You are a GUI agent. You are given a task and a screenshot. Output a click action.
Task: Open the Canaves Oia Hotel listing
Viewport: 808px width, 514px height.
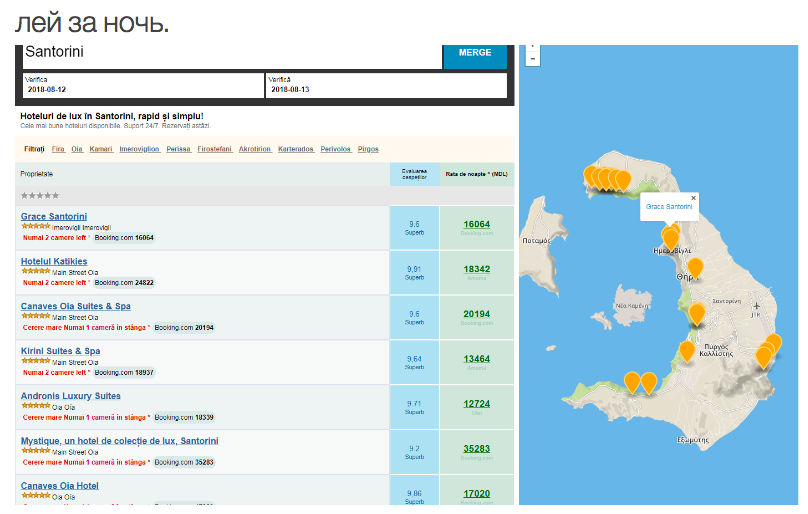(x=59, y=486)
